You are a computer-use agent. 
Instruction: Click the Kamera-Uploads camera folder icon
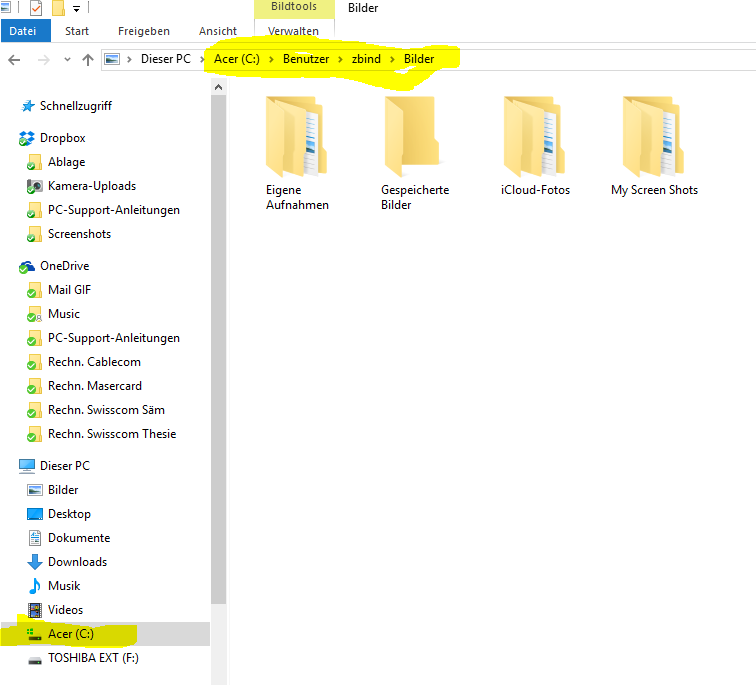pyautogui.click(x=34, y=186)
